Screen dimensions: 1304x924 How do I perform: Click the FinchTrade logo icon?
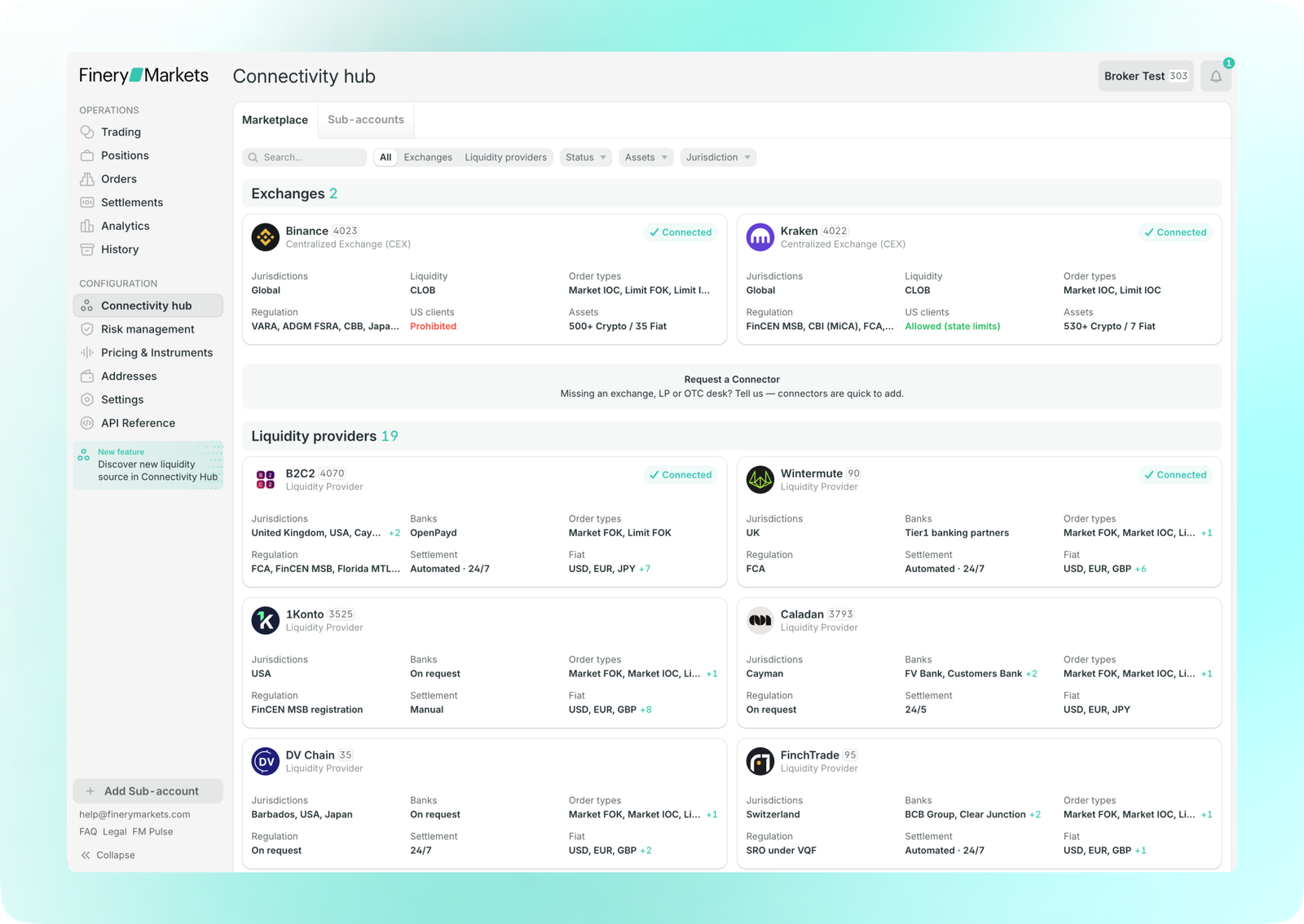click(x=760, y=761)
